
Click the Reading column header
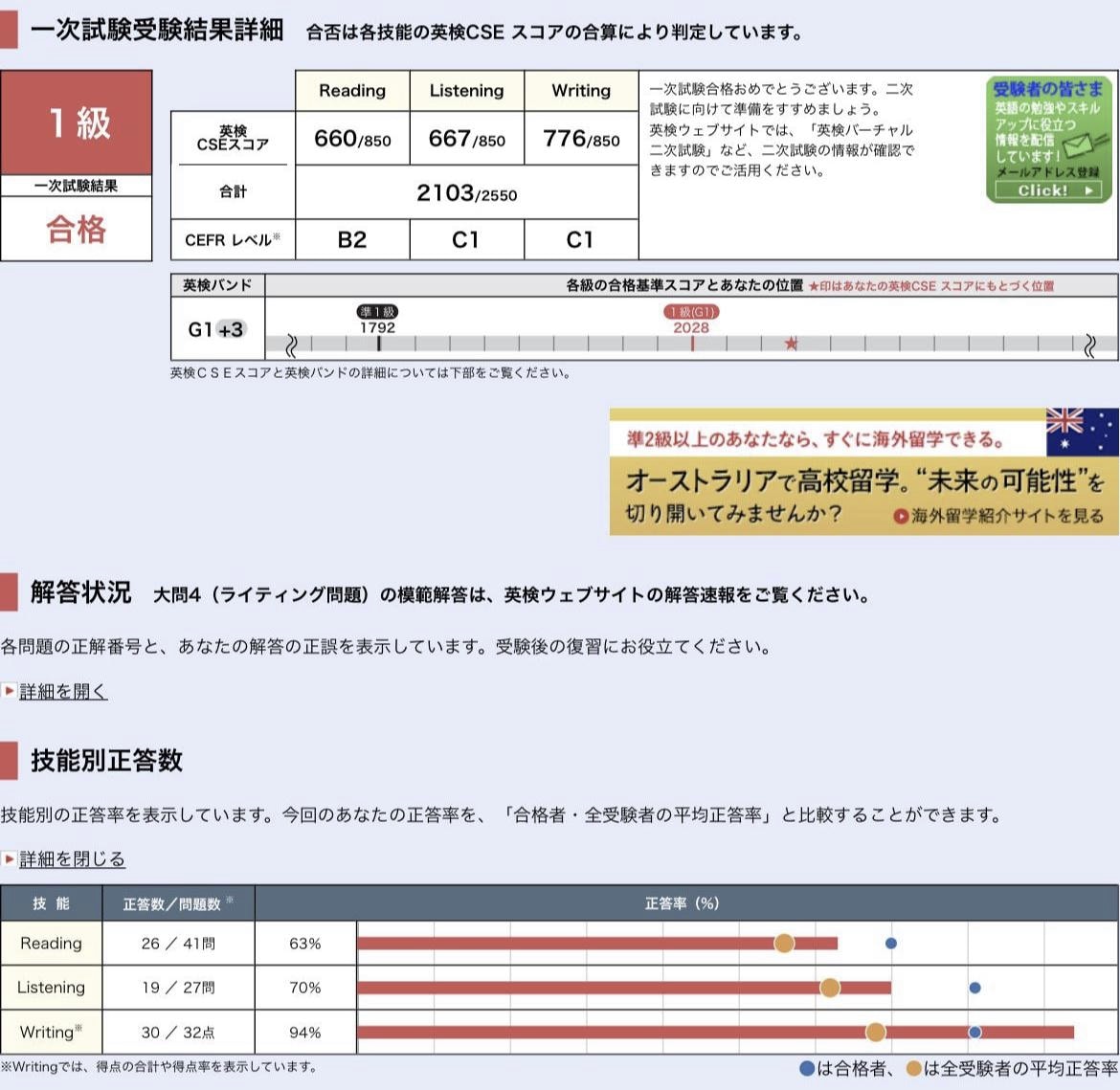point(352,91)
